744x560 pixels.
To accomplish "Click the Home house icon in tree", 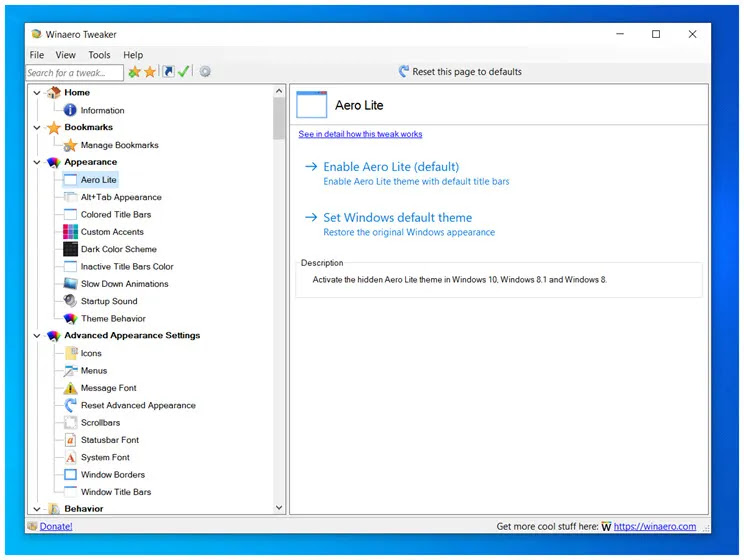I will (x=54, y=92).
